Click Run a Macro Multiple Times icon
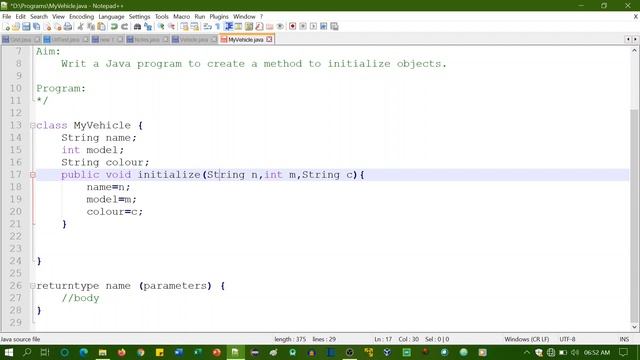This screenshot has height=360, width=640. point(324,27)
